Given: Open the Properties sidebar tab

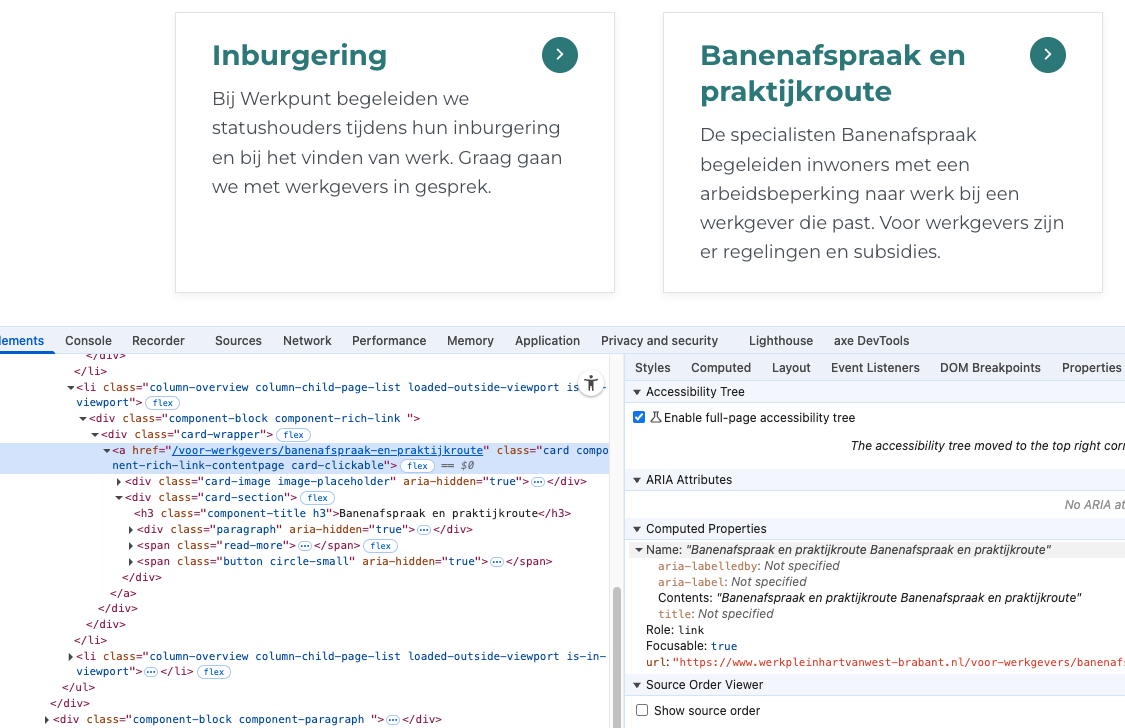Looking at the screenshot, I should pos(1091,368).
